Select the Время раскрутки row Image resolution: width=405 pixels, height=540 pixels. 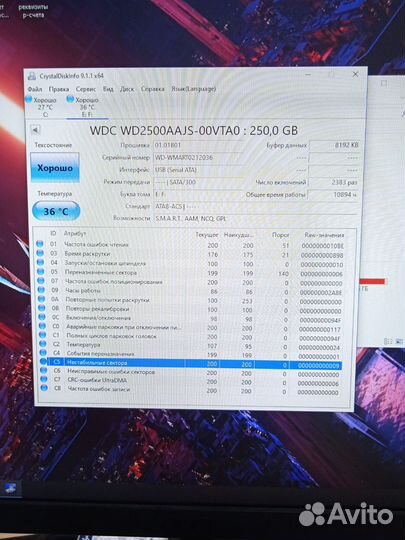(x=190, y=254)
